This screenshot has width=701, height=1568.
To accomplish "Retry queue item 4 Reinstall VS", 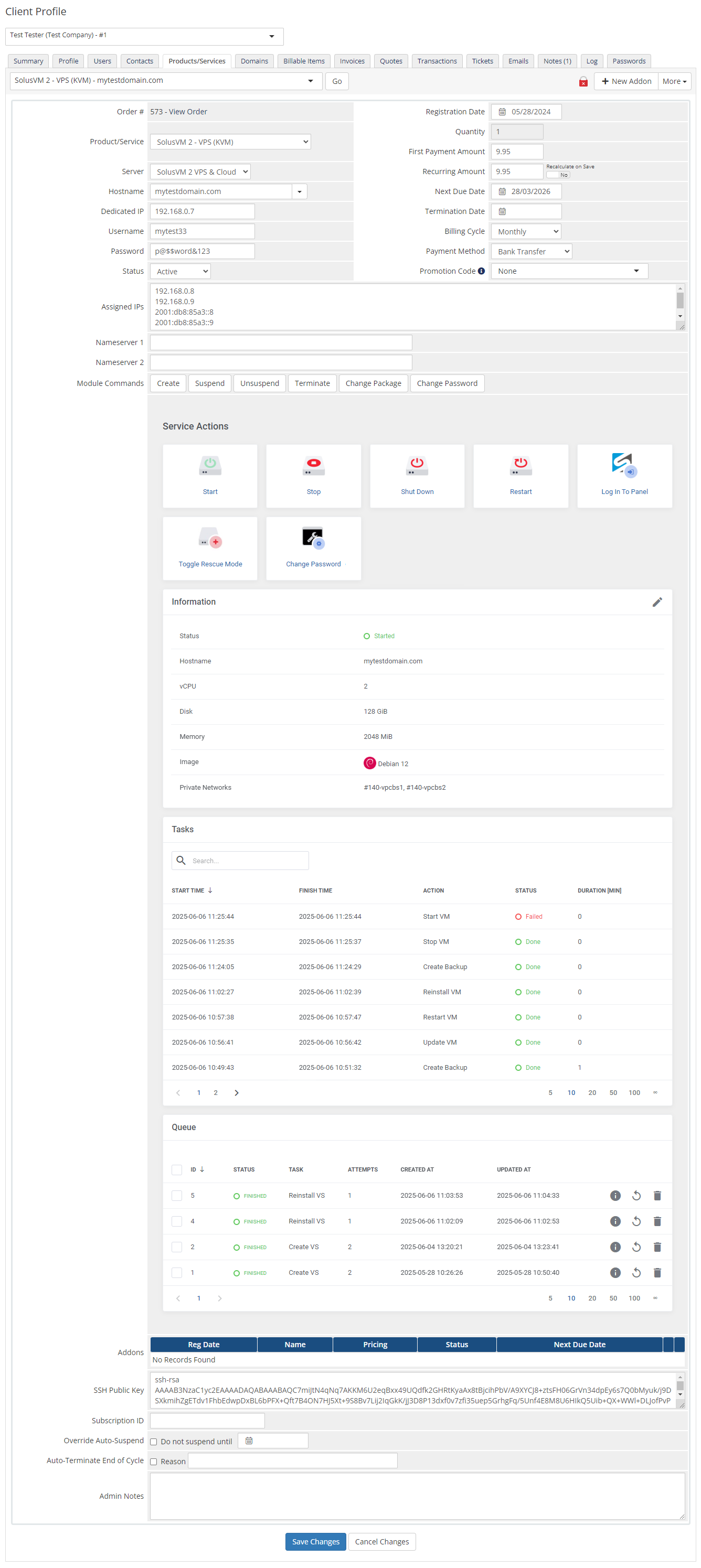I will 636,1221.
